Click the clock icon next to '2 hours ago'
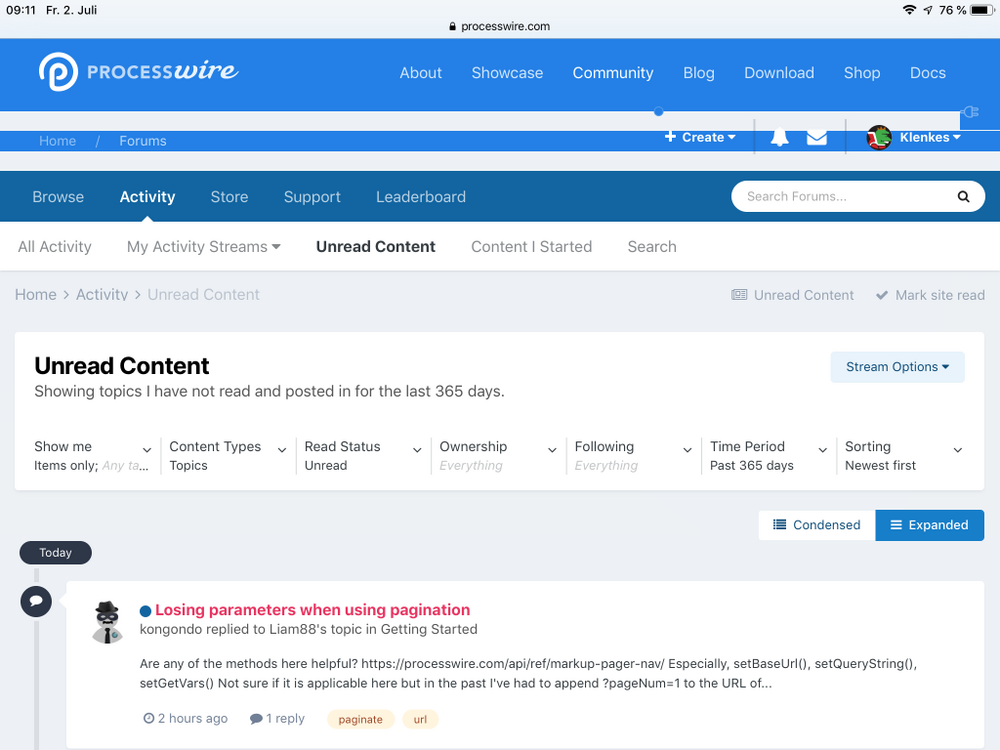This screenshot has width=1000, height=750. (147, 718)
